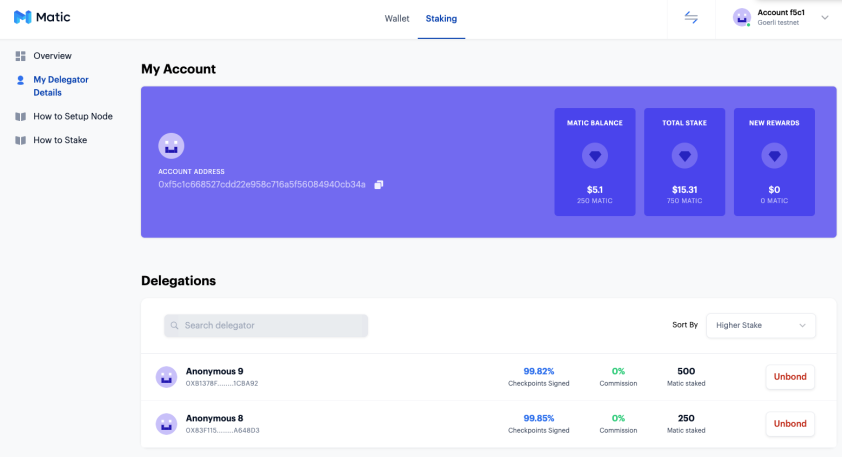The image size is (842, 457).
Task: Click the Matic Balance diamond icon
Action: 595,156
